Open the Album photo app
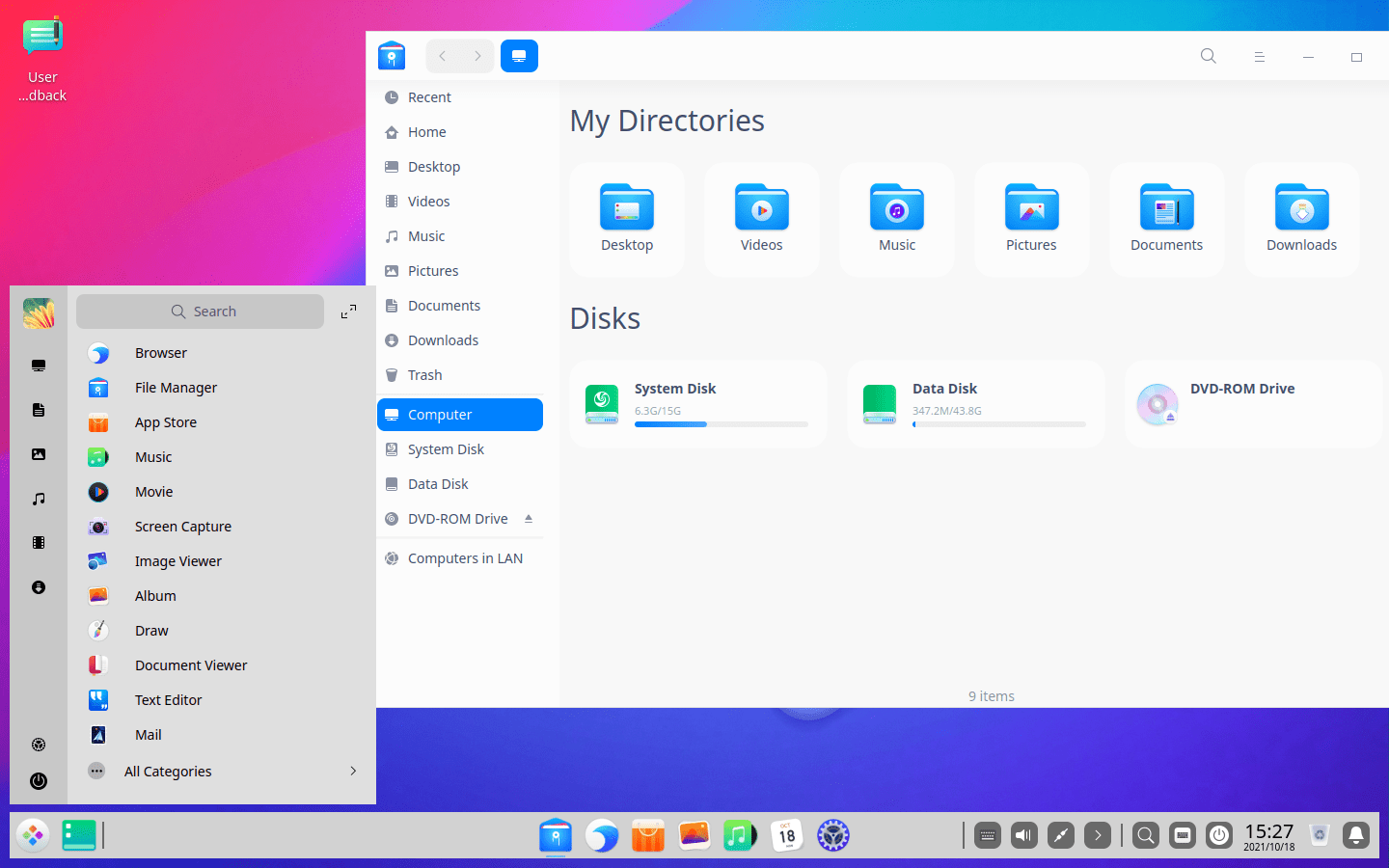Image resolution: width=1389 pixels, height=868 pixels. point(155,595)
